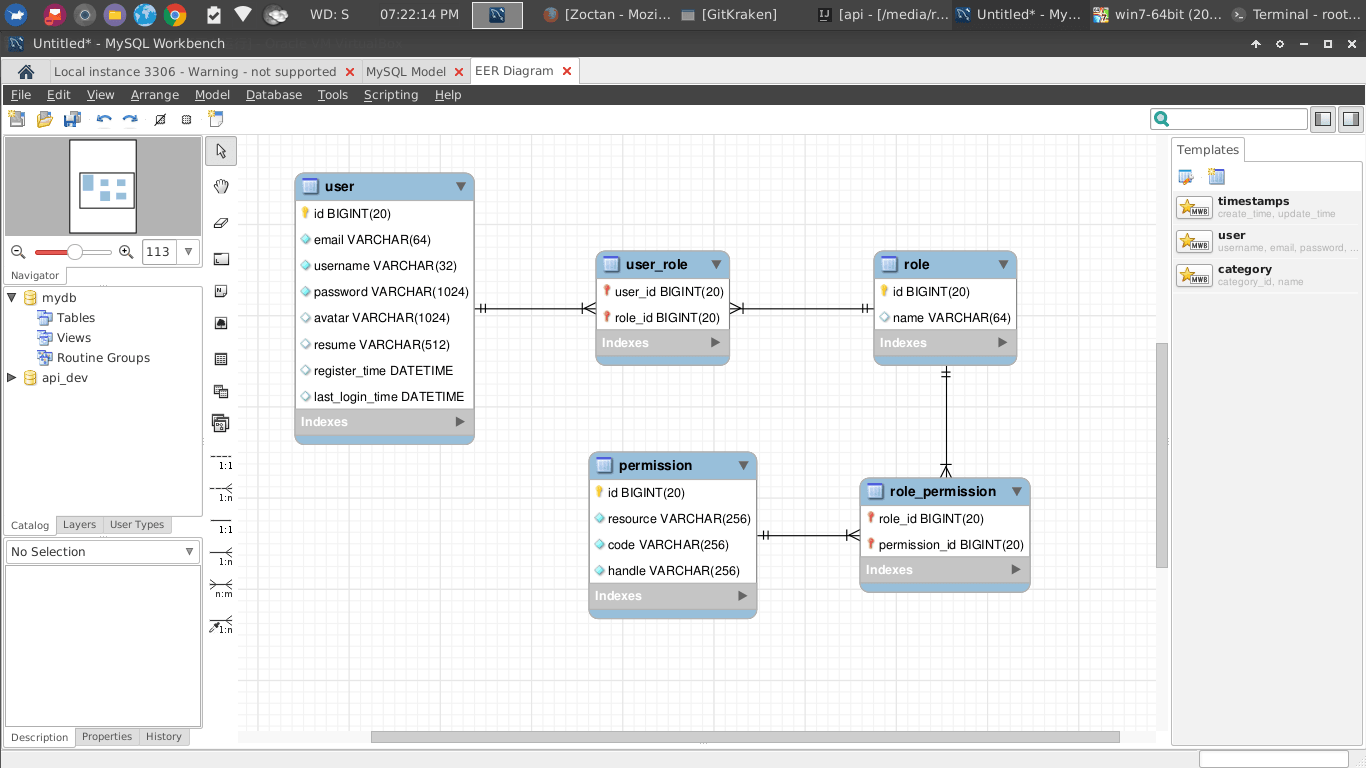
Task: Choose the n:m relationship tool
Action: pyautogui.click(x=221, y=587)
